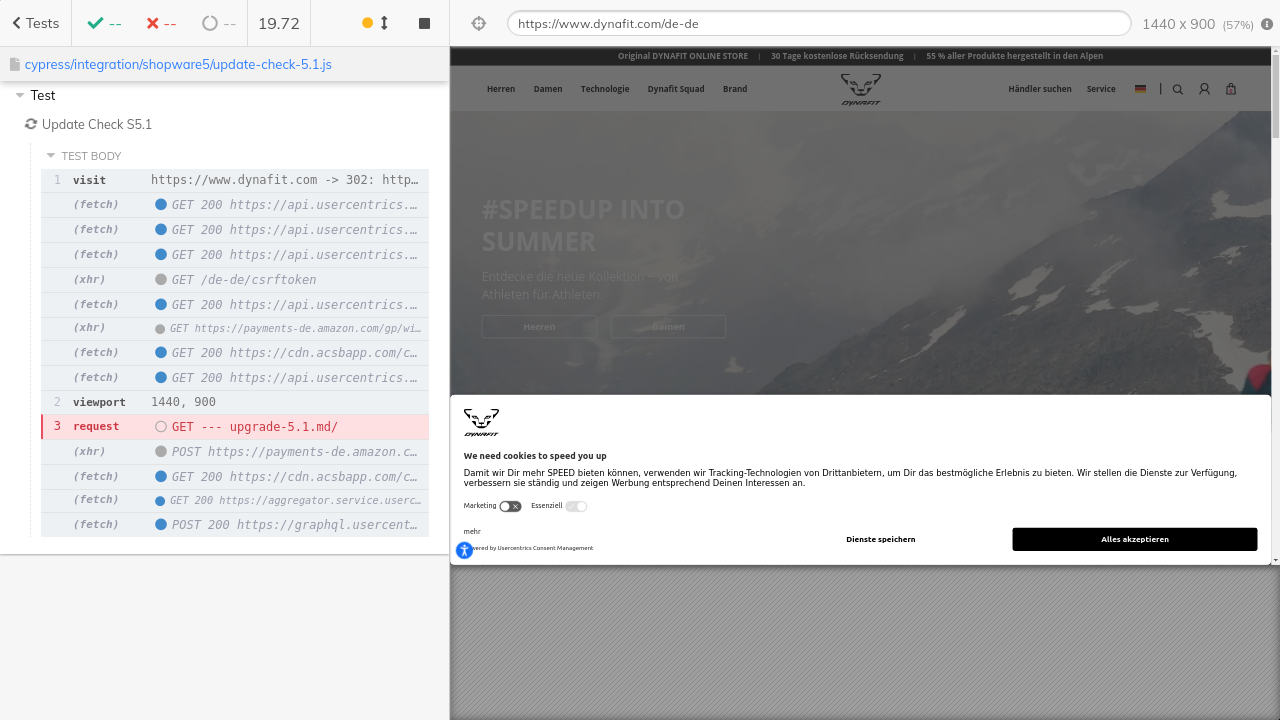Screen dimensions: 1280x720
Task: Stop the running test with the stop icon
Action: [424, 23]
